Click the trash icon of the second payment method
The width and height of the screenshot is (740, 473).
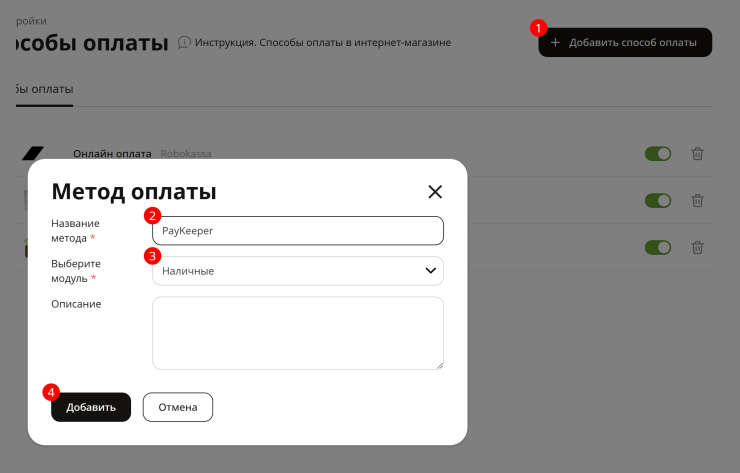point(698,201)
